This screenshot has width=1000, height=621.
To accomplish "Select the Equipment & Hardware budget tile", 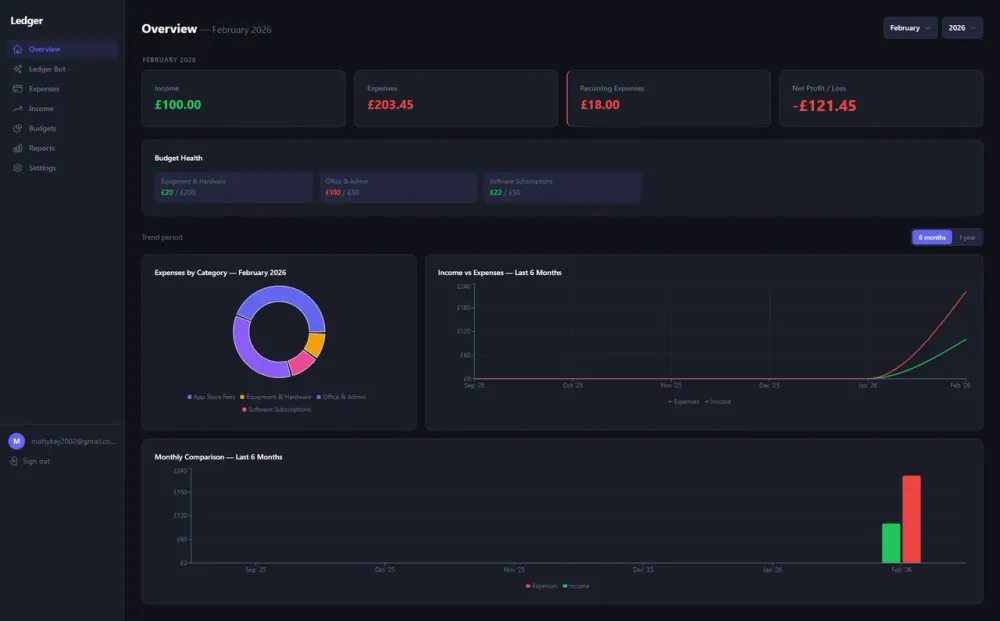I will [x=233, y=187].
